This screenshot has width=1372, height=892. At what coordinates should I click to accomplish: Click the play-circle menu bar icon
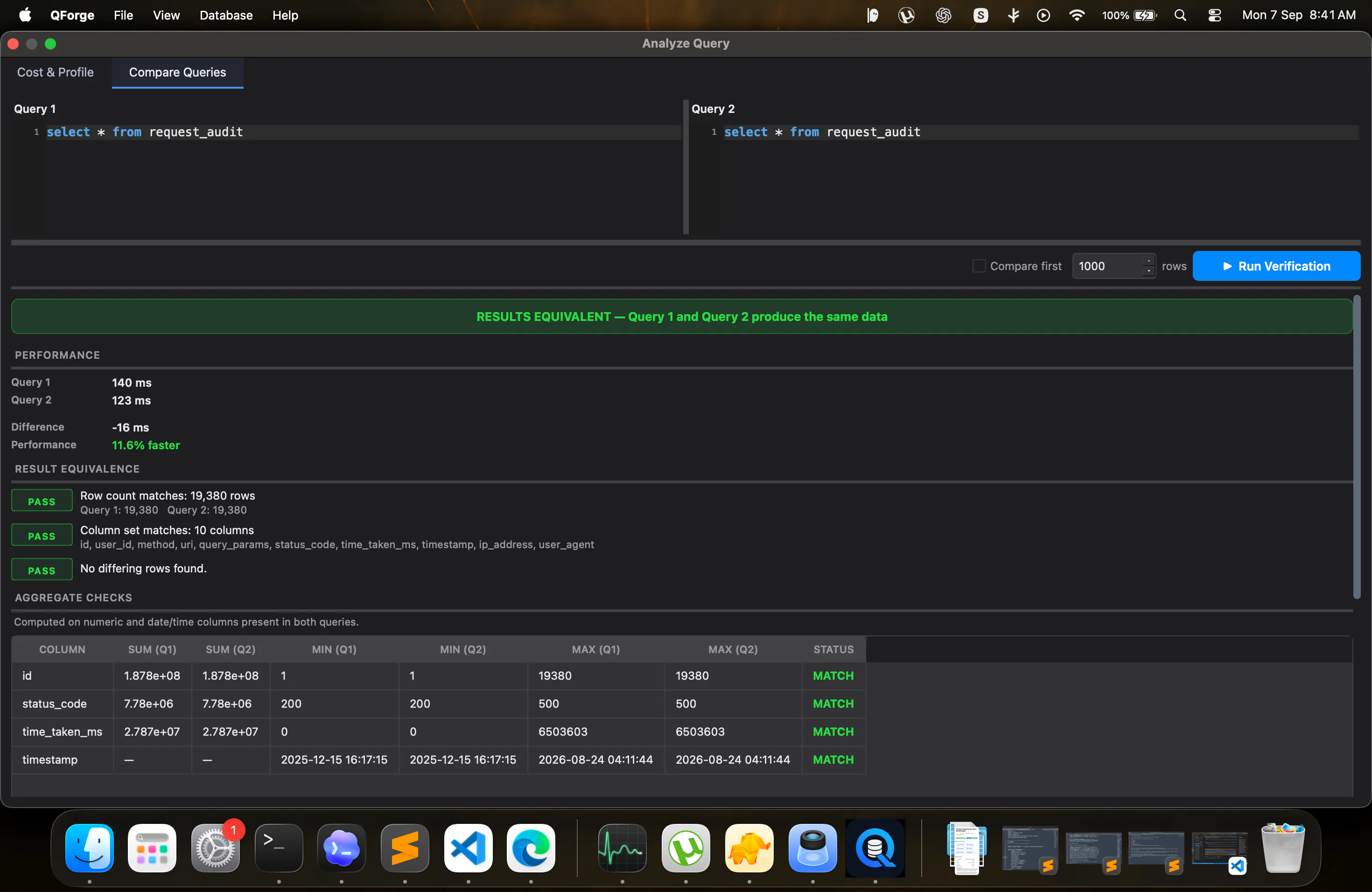(x=1043, y=15)
